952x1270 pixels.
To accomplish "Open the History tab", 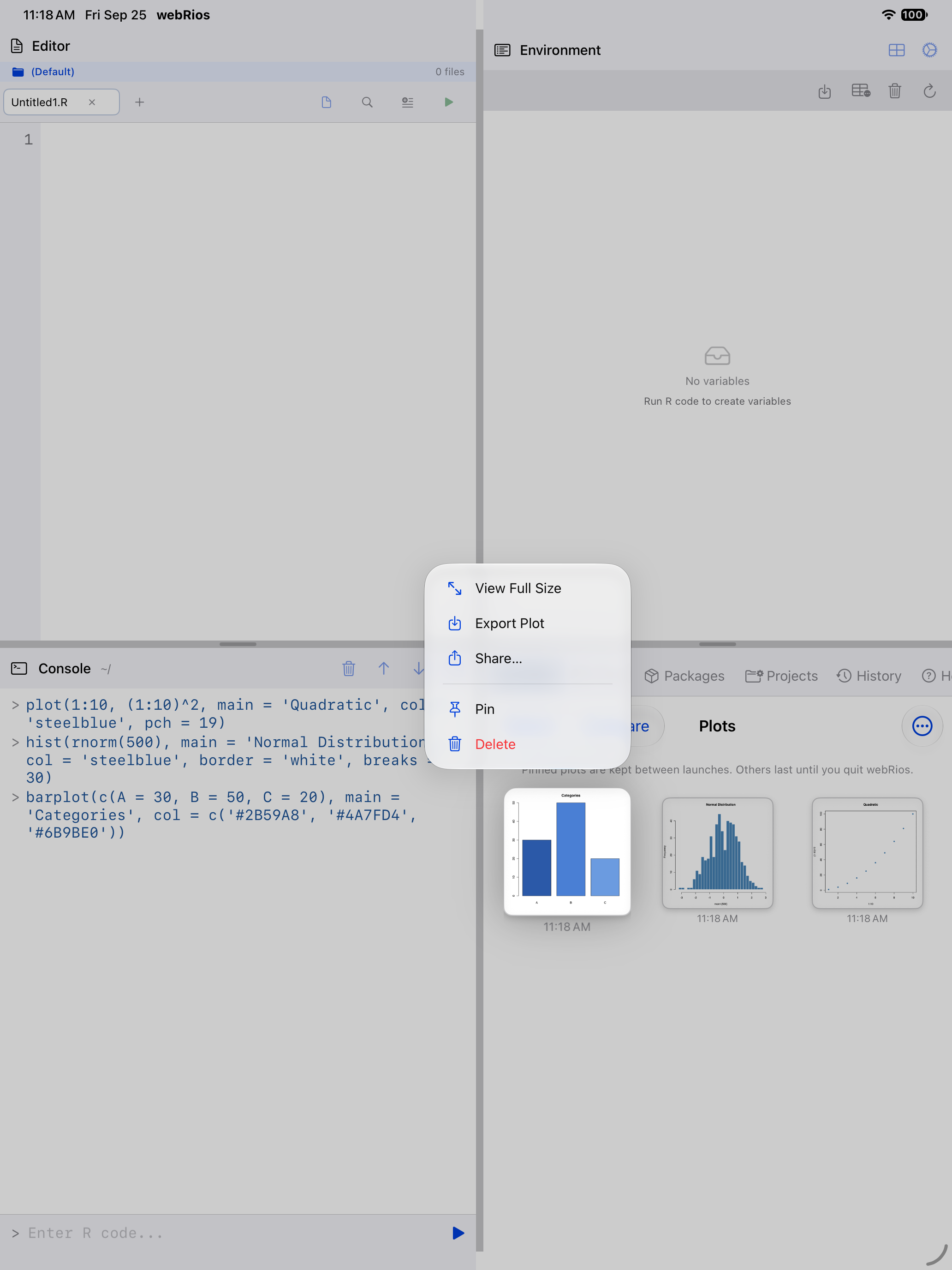I will (x=869, y=676).
